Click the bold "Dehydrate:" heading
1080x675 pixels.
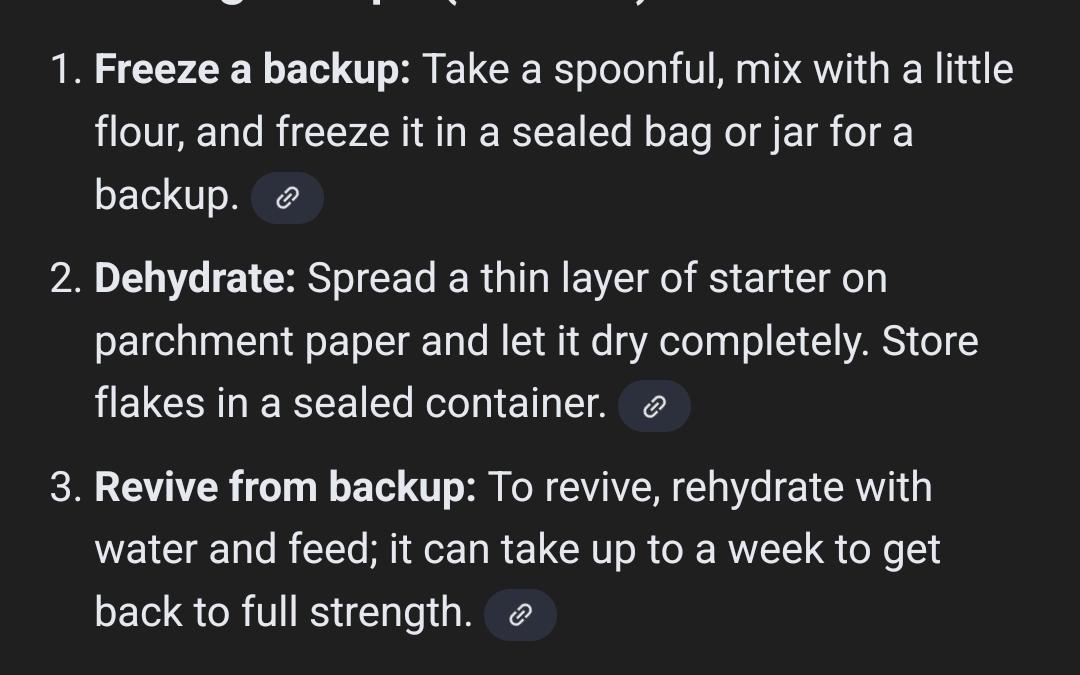(195, 279)
